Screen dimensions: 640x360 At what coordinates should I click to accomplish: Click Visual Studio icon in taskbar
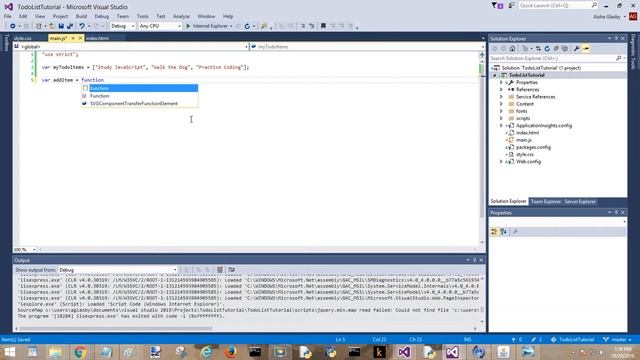click(404, 352)
